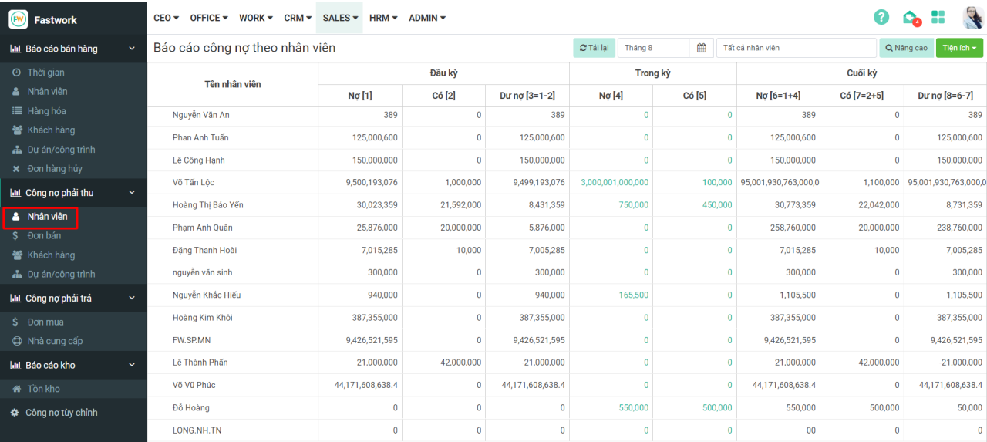Collapse the Công nợ phải thu section

[x=132, y=193]
